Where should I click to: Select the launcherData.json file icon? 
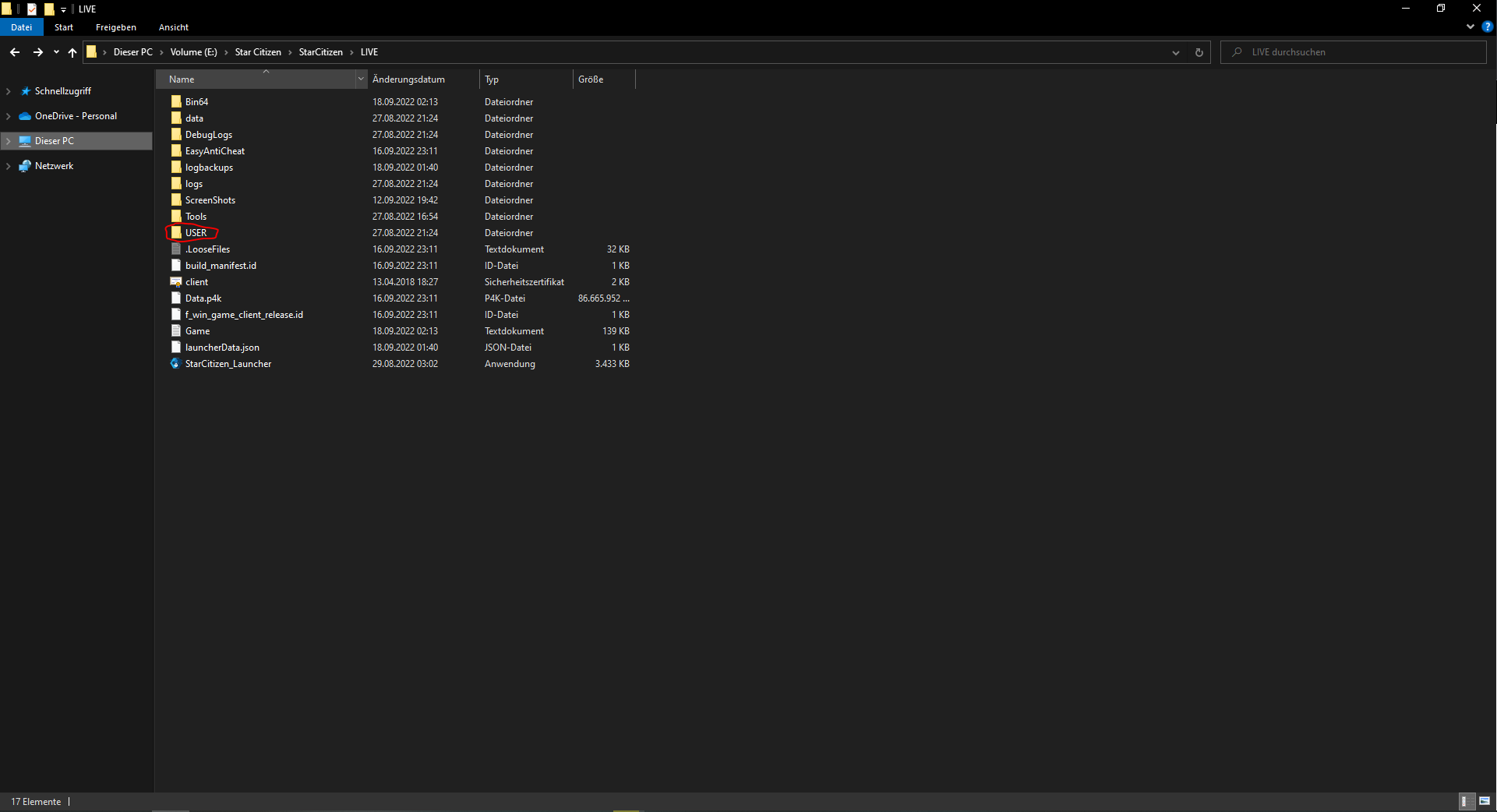[x=176, y=347]
